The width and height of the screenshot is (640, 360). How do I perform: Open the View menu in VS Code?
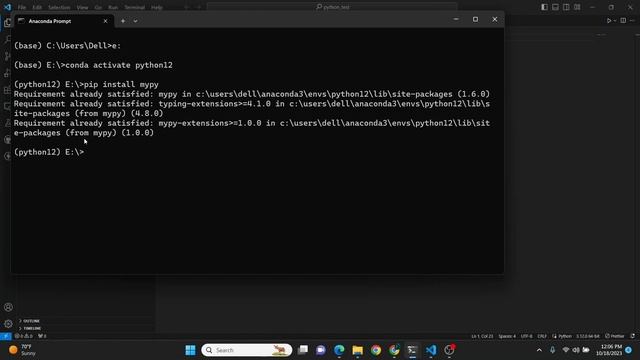(82, 7)
